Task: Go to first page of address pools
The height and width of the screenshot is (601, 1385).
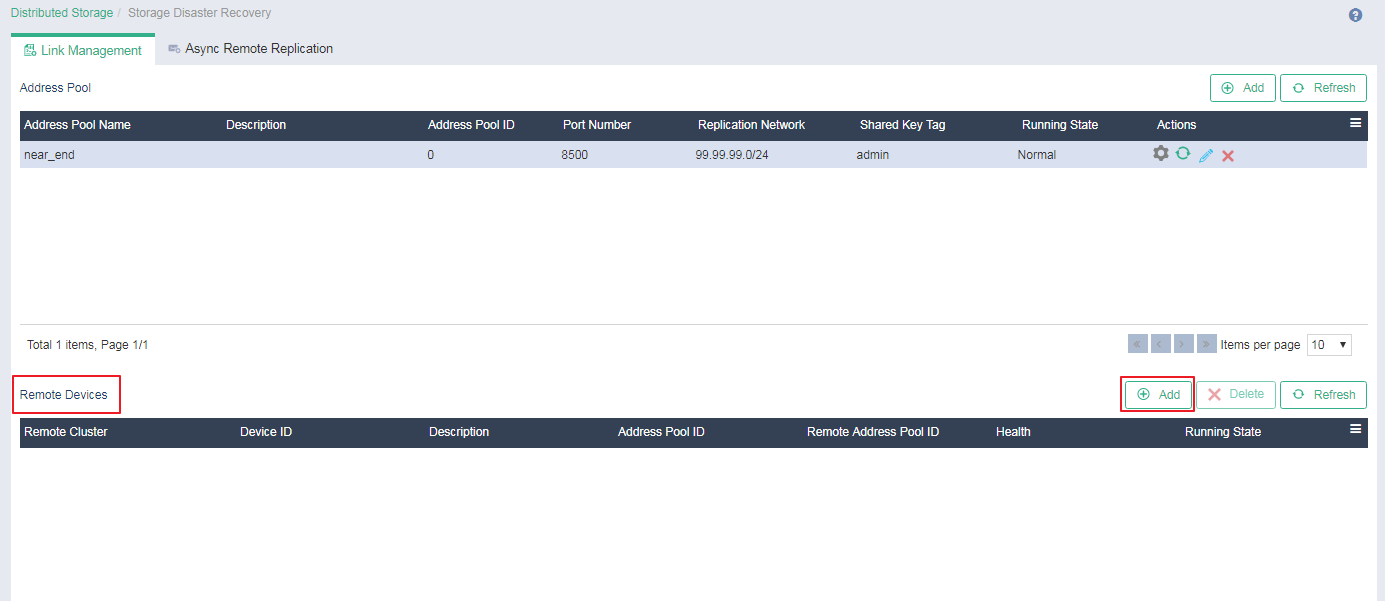Action: tap(1137, 344)
